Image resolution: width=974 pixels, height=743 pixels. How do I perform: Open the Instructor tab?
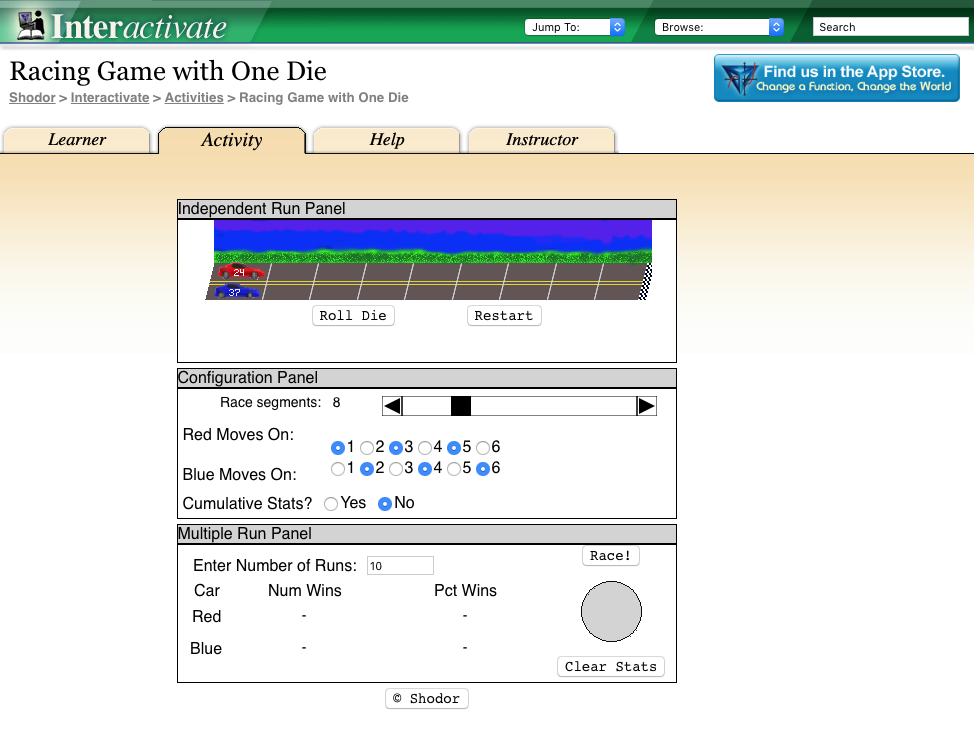pos(541,140)
